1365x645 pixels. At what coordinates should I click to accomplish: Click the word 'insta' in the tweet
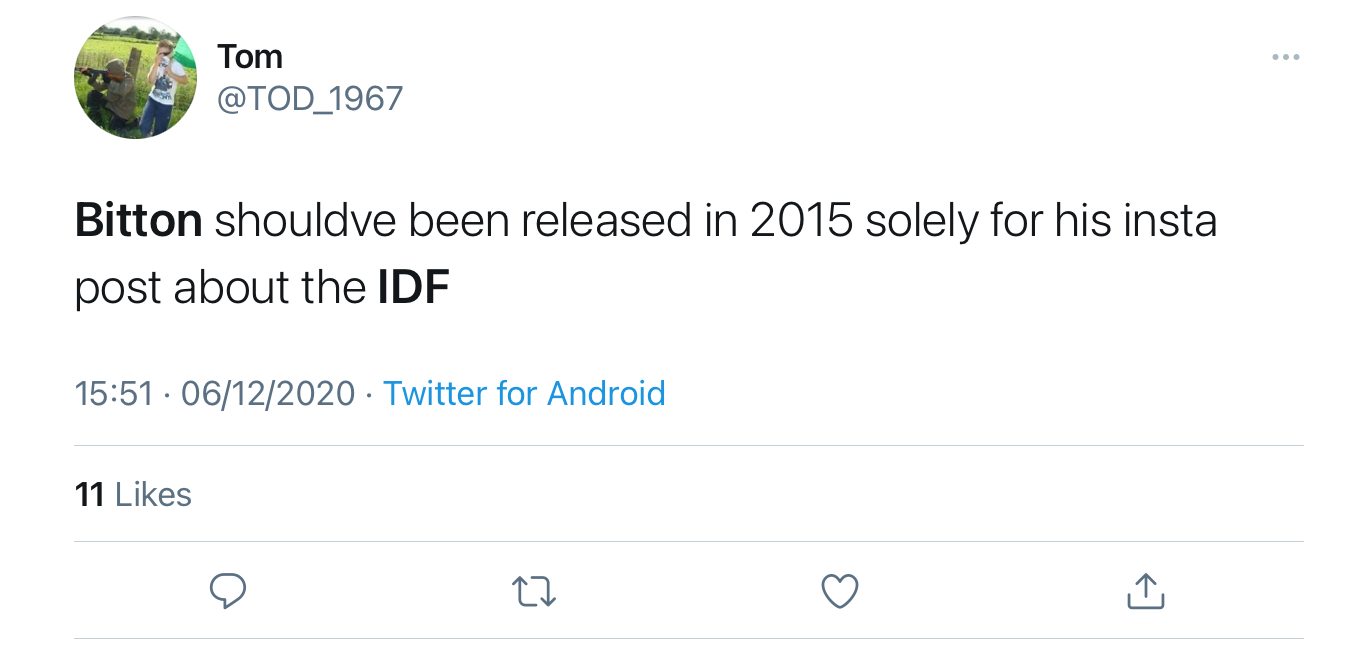point(1174,221)
